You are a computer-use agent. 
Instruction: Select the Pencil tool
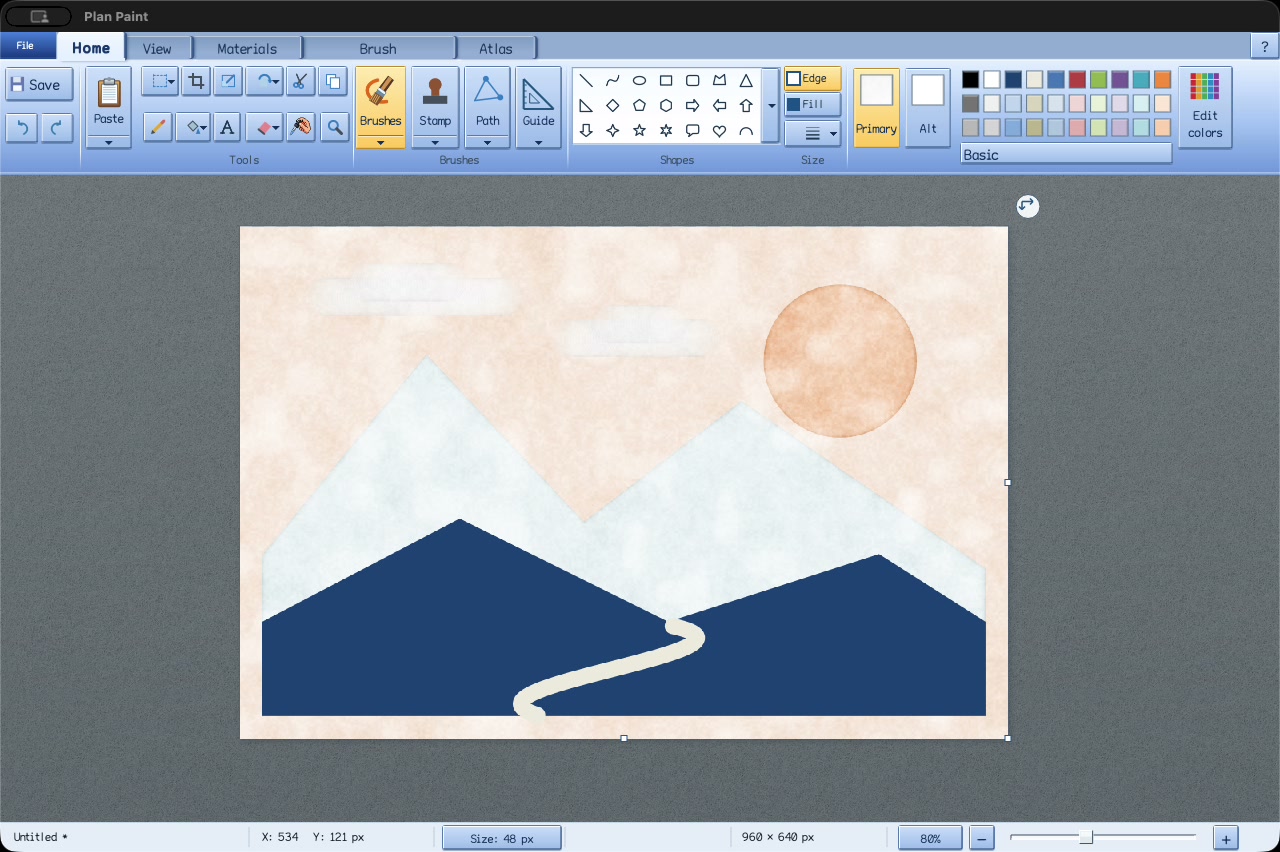click(157, 127)
